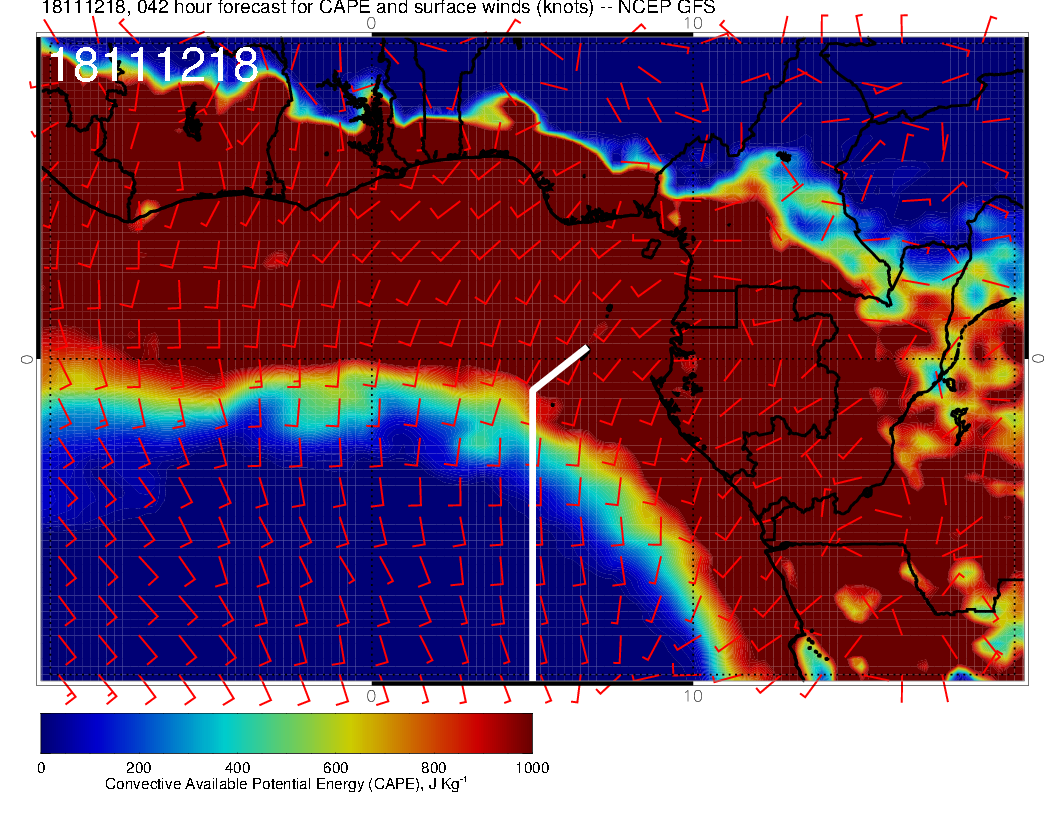The height and width of the screenshot is (816, 1056).
Task: Click the 0 longitude label above the map
Action: 372,22
